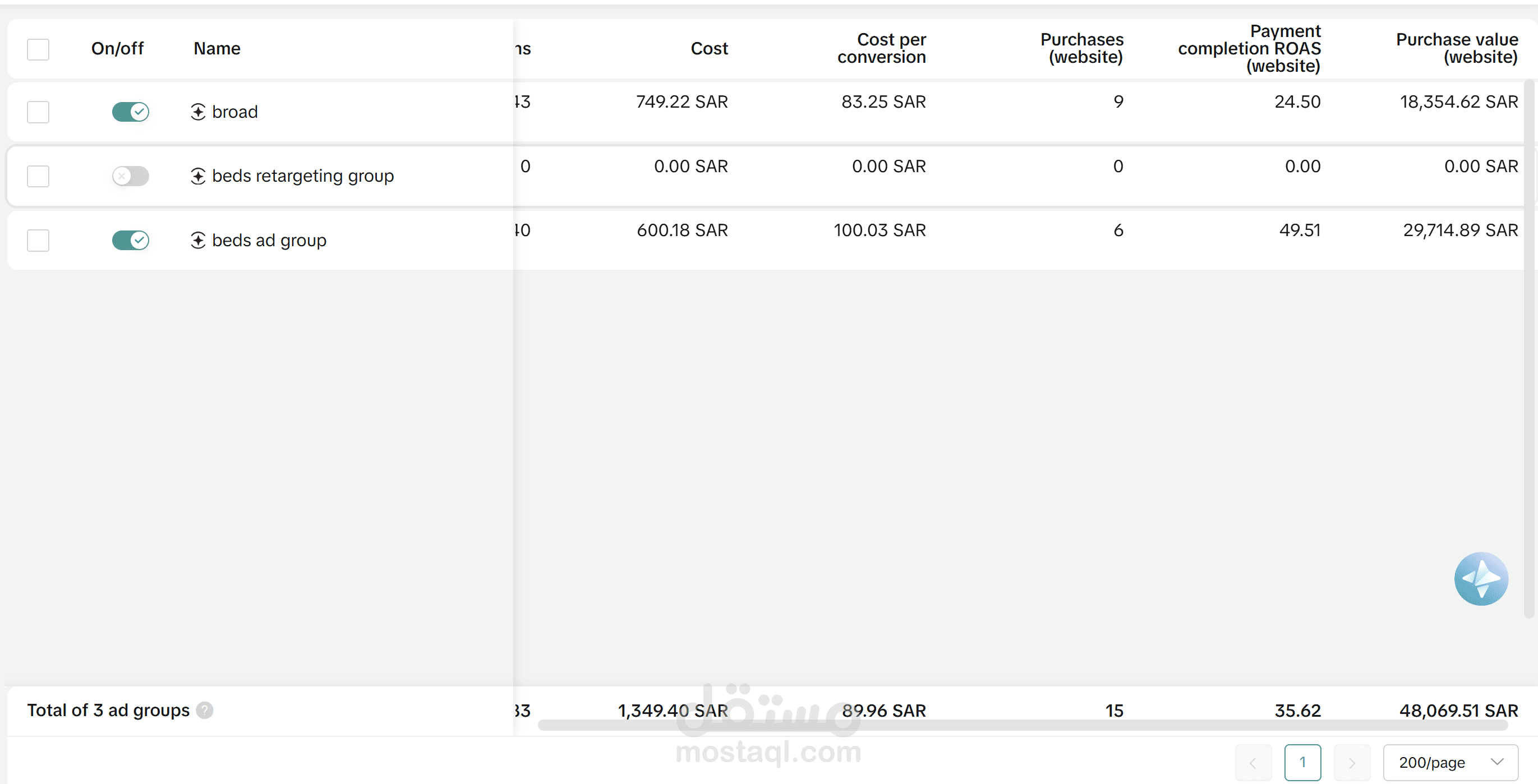Open the beds ad group name
This screenshot has width=1538, height=784.
pyautogui.click(x=269, y=240)
